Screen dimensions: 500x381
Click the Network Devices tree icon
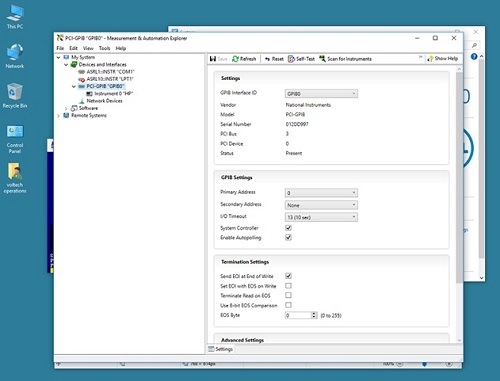coord(82,101)
